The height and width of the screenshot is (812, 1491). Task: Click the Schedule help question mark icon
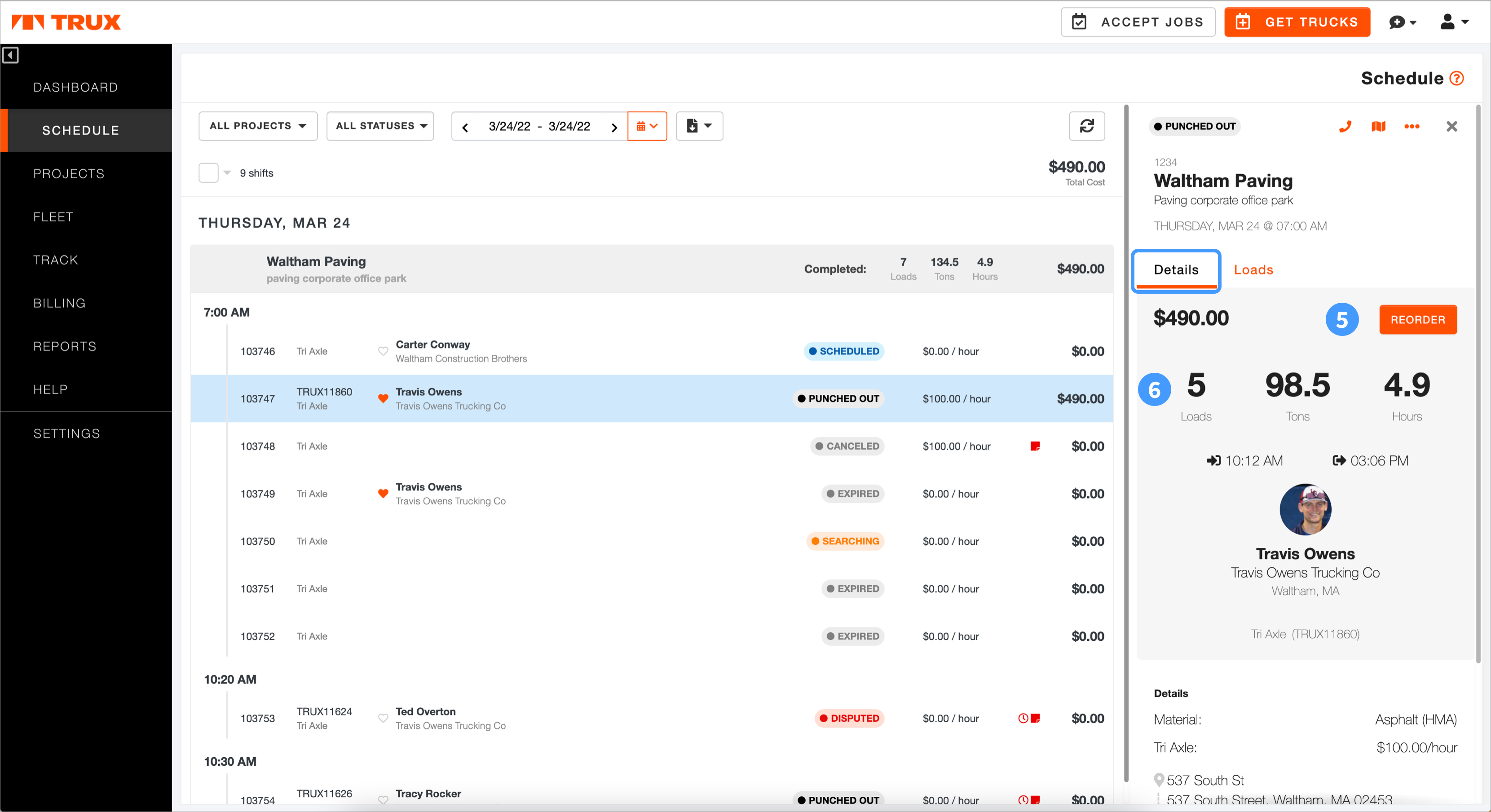click(1457, 78)
